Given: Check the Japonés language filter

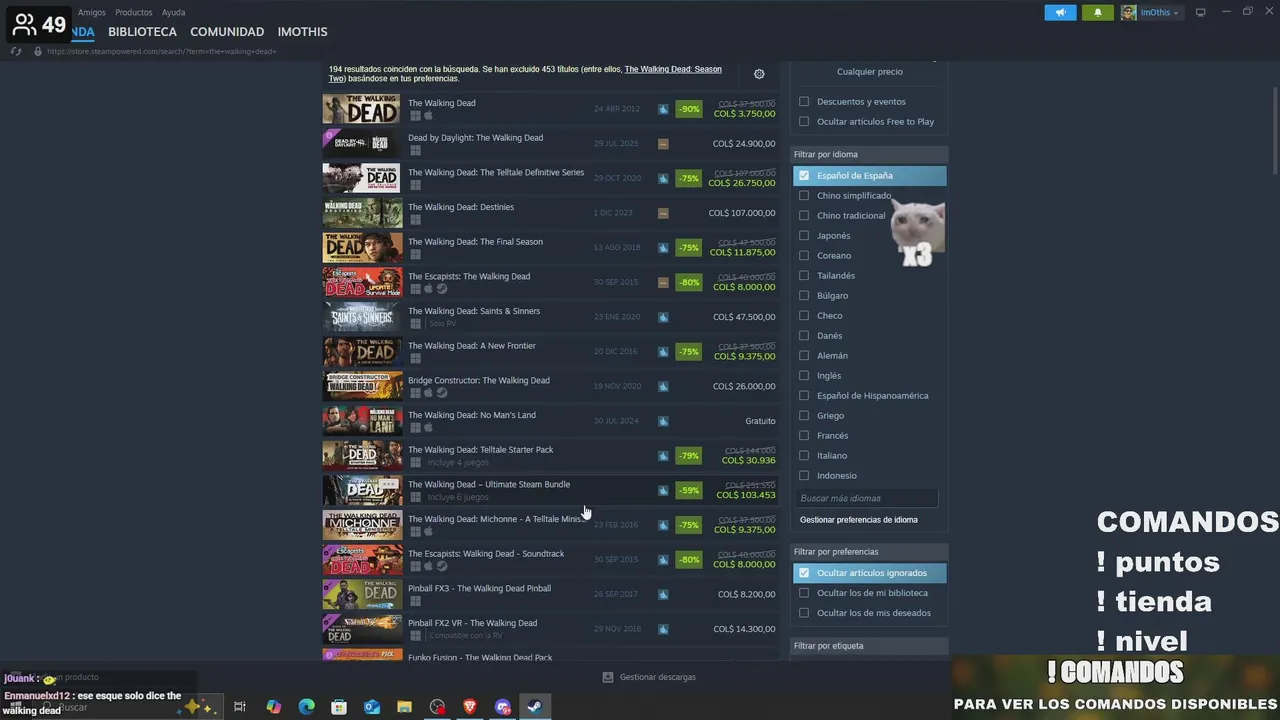Looking at the screenshot, I should tap(804, 235).
